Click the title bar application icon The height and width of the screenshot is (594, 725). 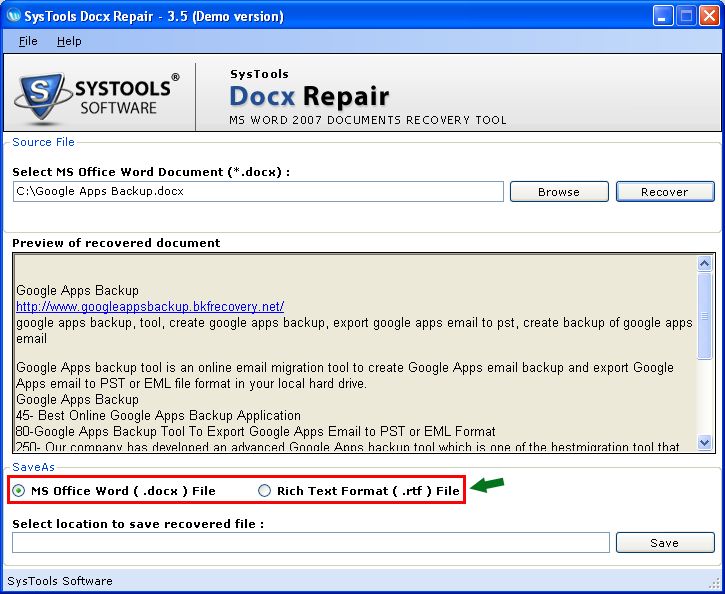[13, 16]
